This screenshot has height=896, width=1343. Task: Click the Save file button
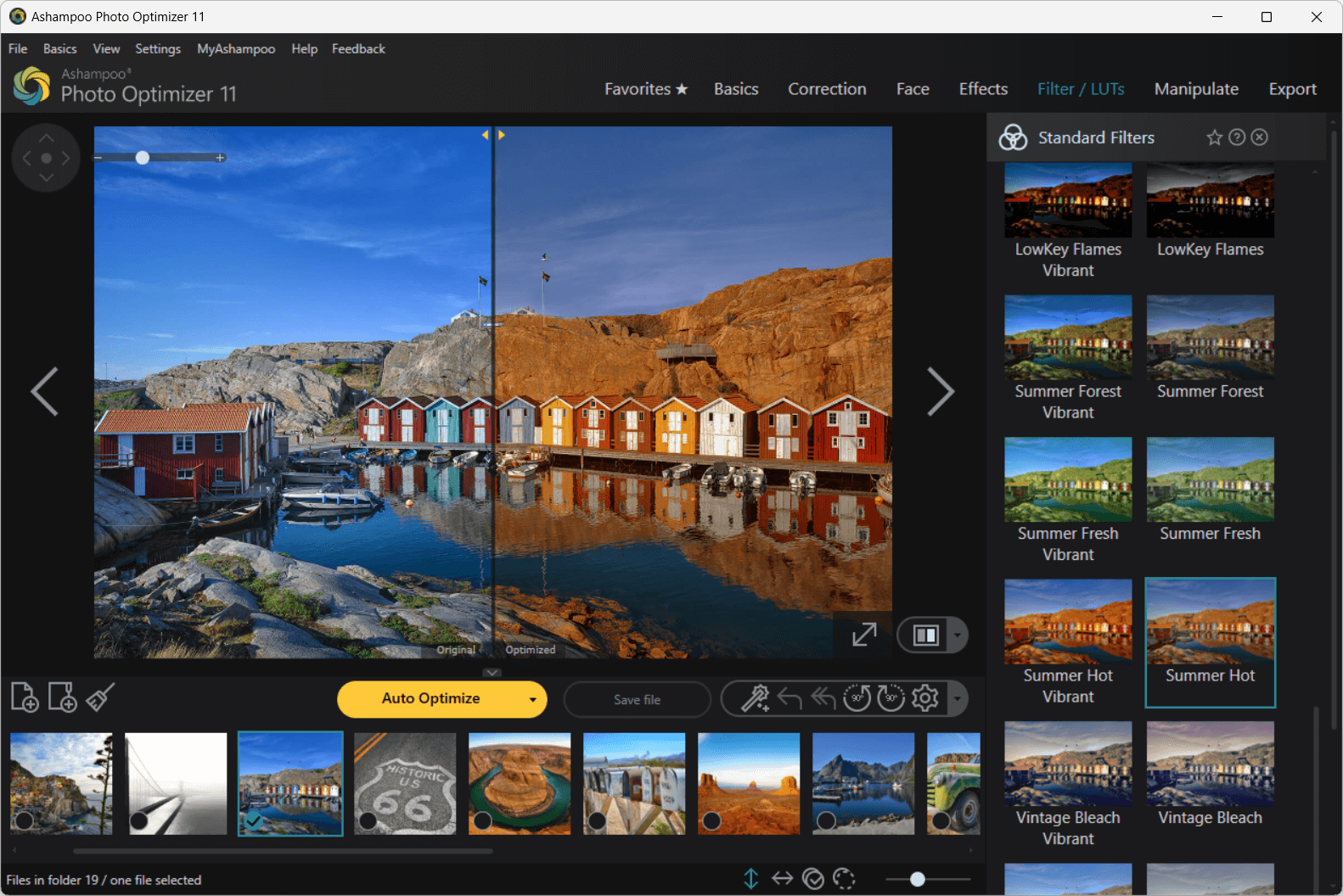tap(637, 700)
